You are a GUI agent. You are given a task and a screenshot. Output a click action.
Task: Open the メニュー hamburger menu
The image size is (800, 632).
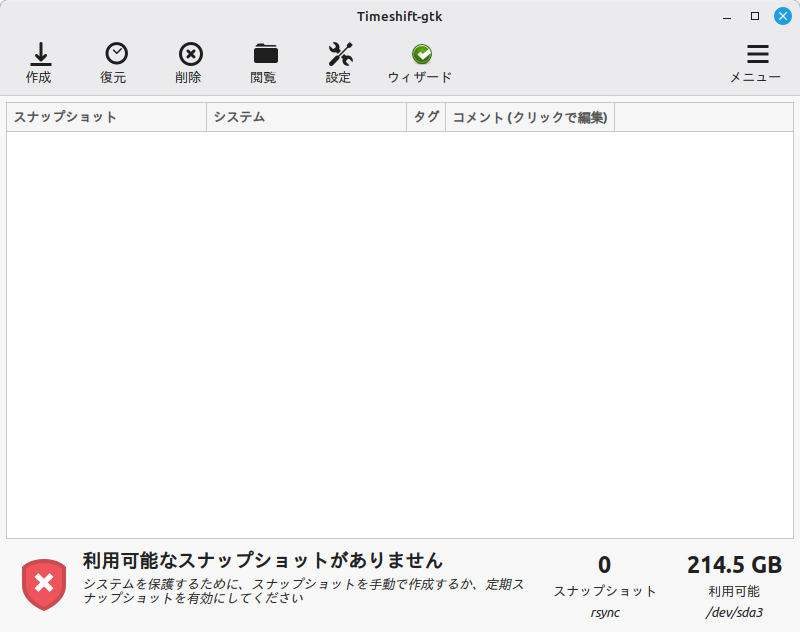click(x=757, y=55)
